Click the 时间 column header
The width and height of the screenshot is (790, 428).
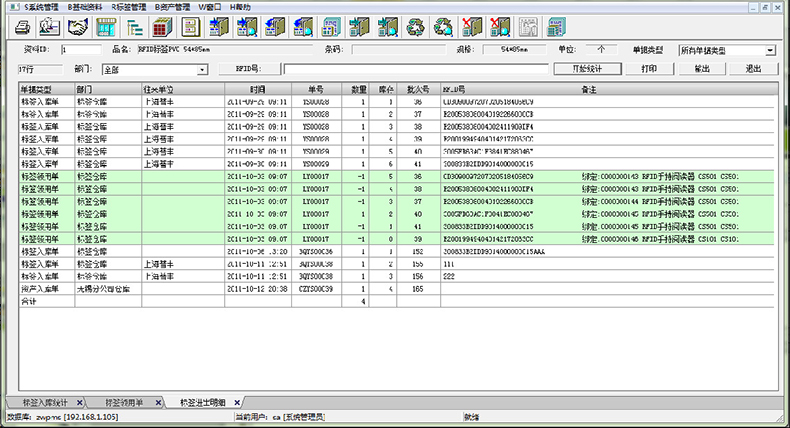[258, 90]
